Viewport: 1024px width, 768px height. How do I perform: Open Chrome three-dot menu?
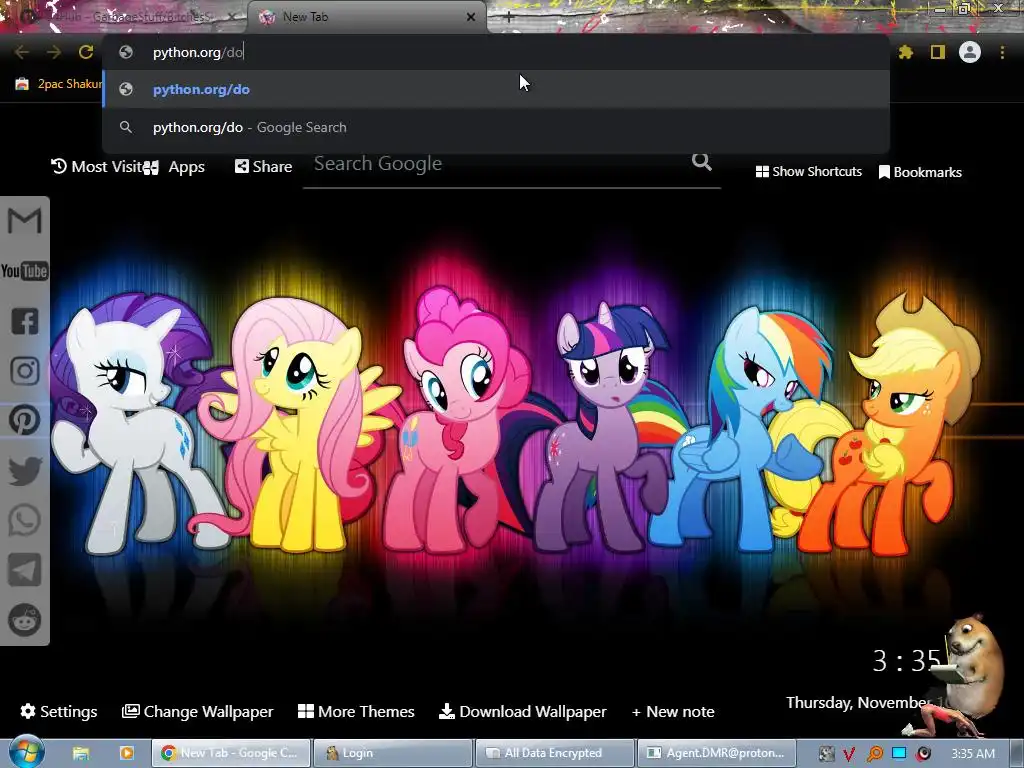click(x=1002, y=52)
